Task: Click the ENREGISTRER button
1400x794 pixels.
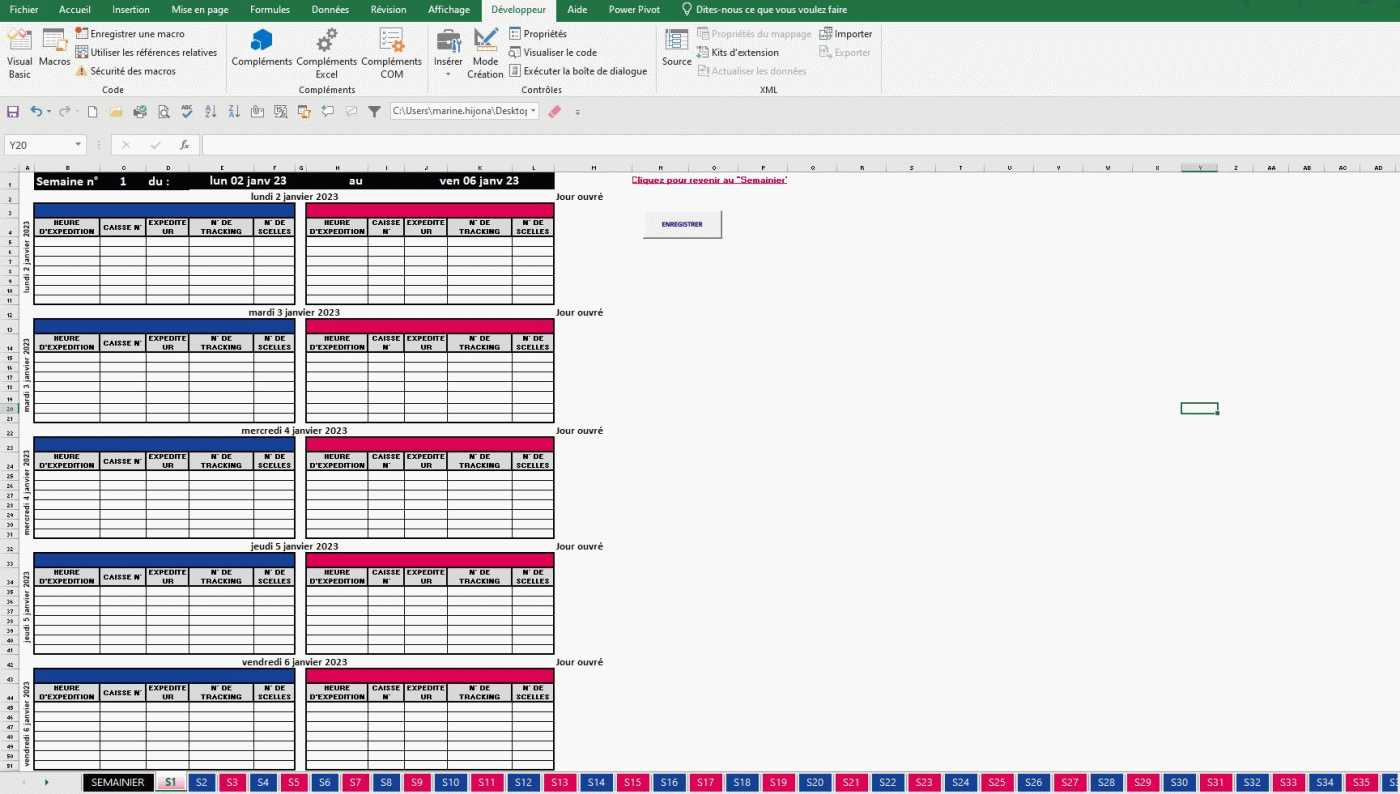Action: [682, 224]
